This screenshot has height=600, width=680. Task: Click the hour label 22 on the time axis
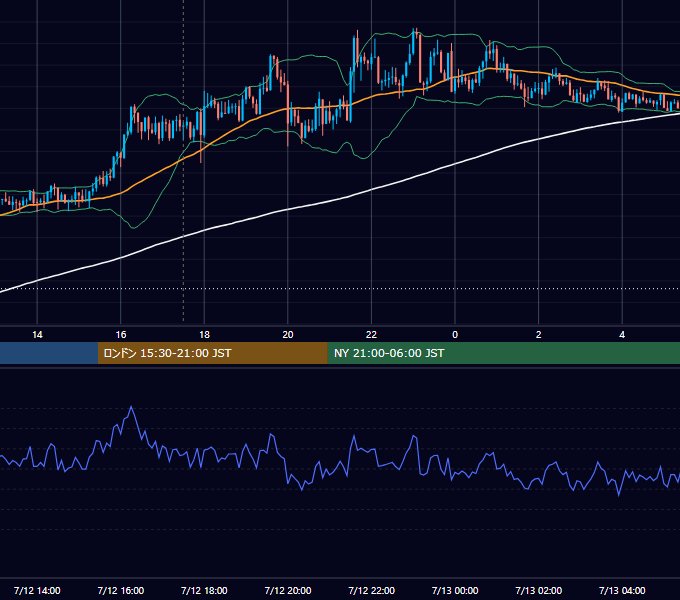coord(371,335)
